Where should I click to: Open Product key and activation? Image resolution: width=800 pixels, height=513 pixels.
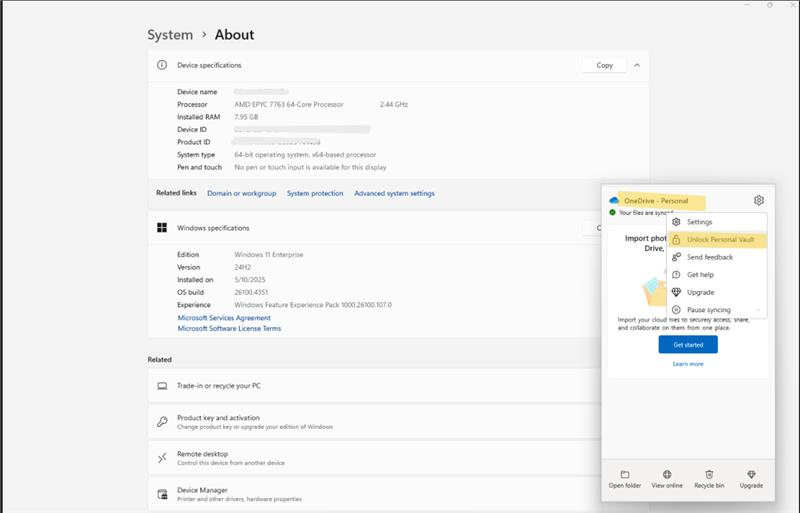pyautogui.click(x=375, y=422)
